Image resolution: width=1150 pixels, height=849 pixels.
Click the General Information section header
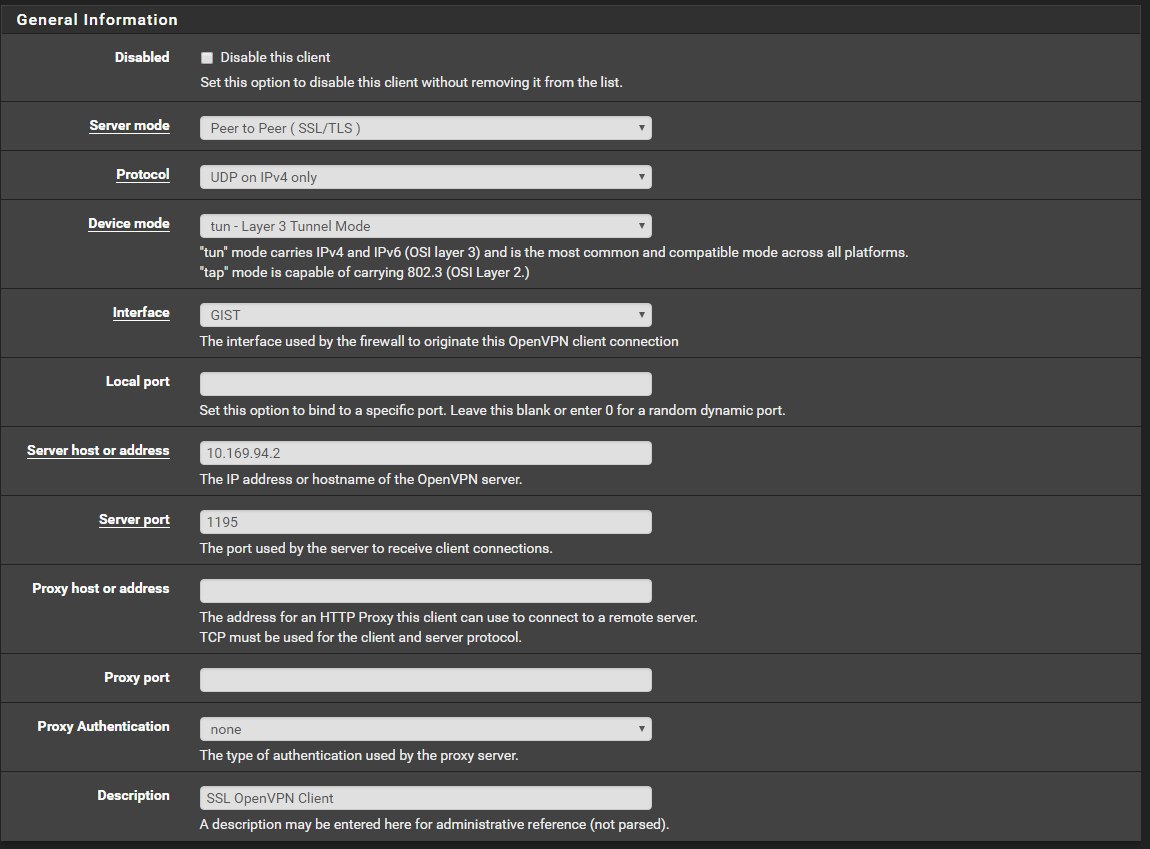(x=97, y=20)
